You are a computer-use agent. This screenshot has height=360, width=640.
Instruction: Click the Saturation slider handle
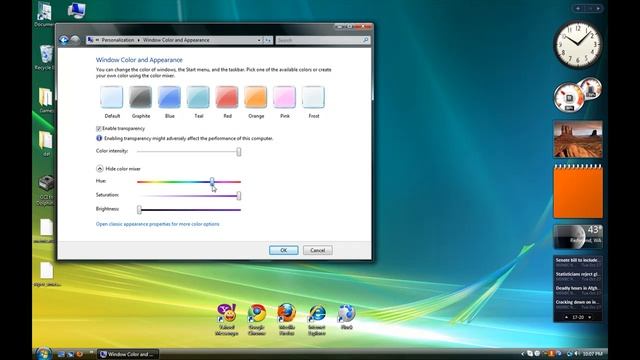(x=239, y=196)
